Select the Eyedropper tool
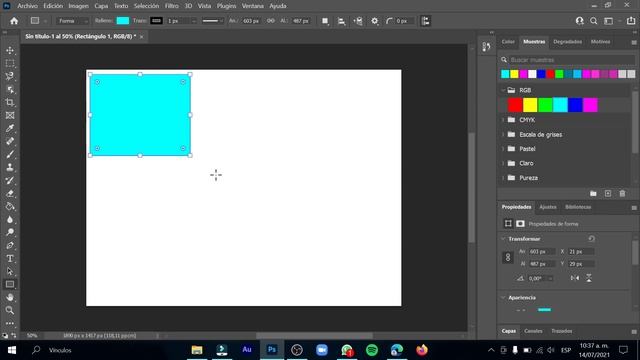640x360 pixels. click(10, 128)
